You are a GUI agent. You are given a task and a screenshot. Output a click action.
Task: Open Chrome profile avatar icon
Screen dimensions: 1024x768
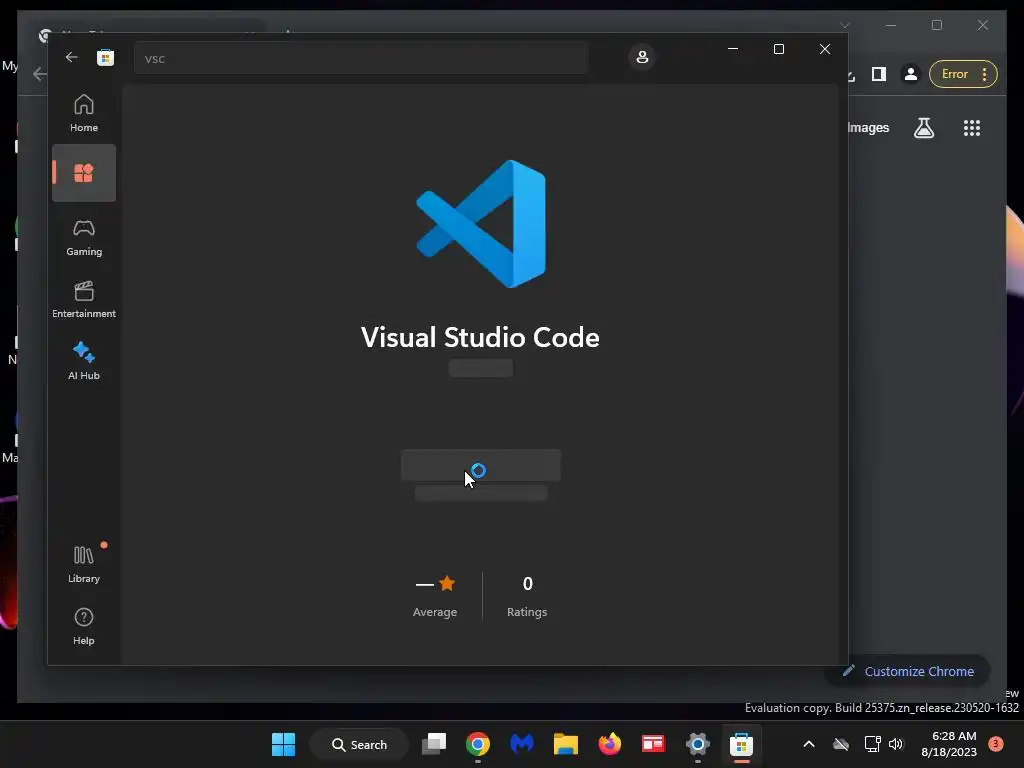pos(910,74)
